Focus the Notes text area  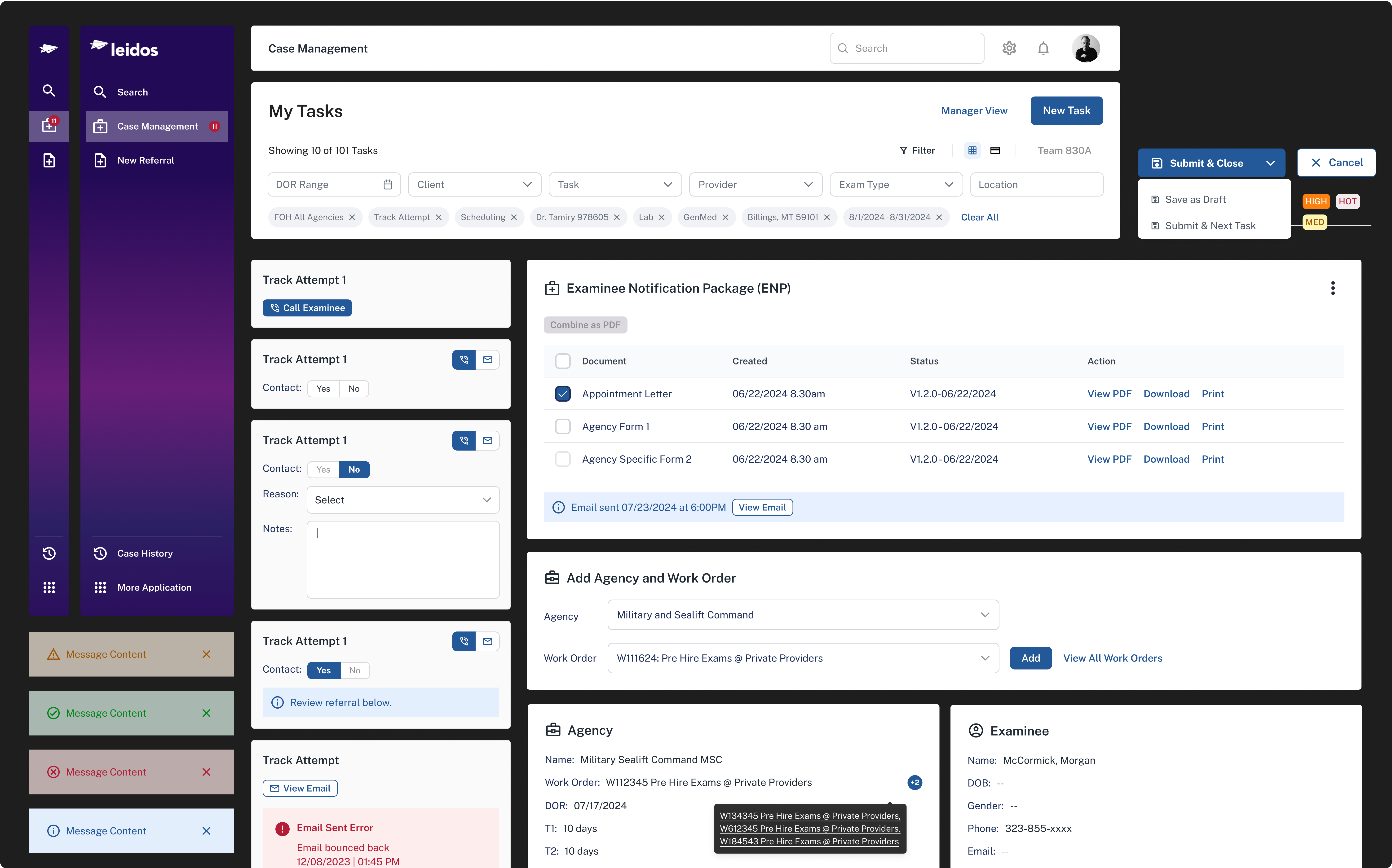tap(403, 560)
